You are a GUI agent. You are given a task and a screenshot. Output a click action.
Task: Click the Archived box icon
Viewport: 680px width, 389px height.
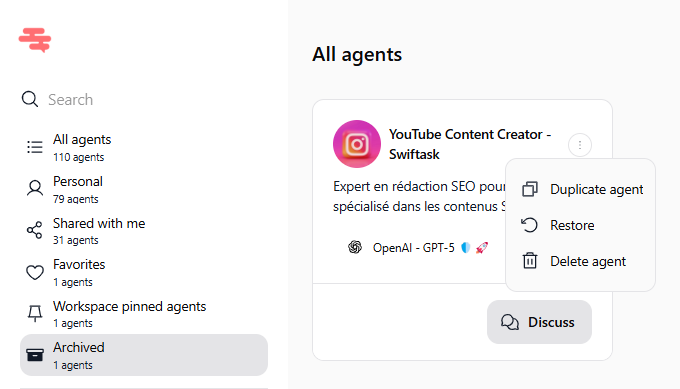35,355
